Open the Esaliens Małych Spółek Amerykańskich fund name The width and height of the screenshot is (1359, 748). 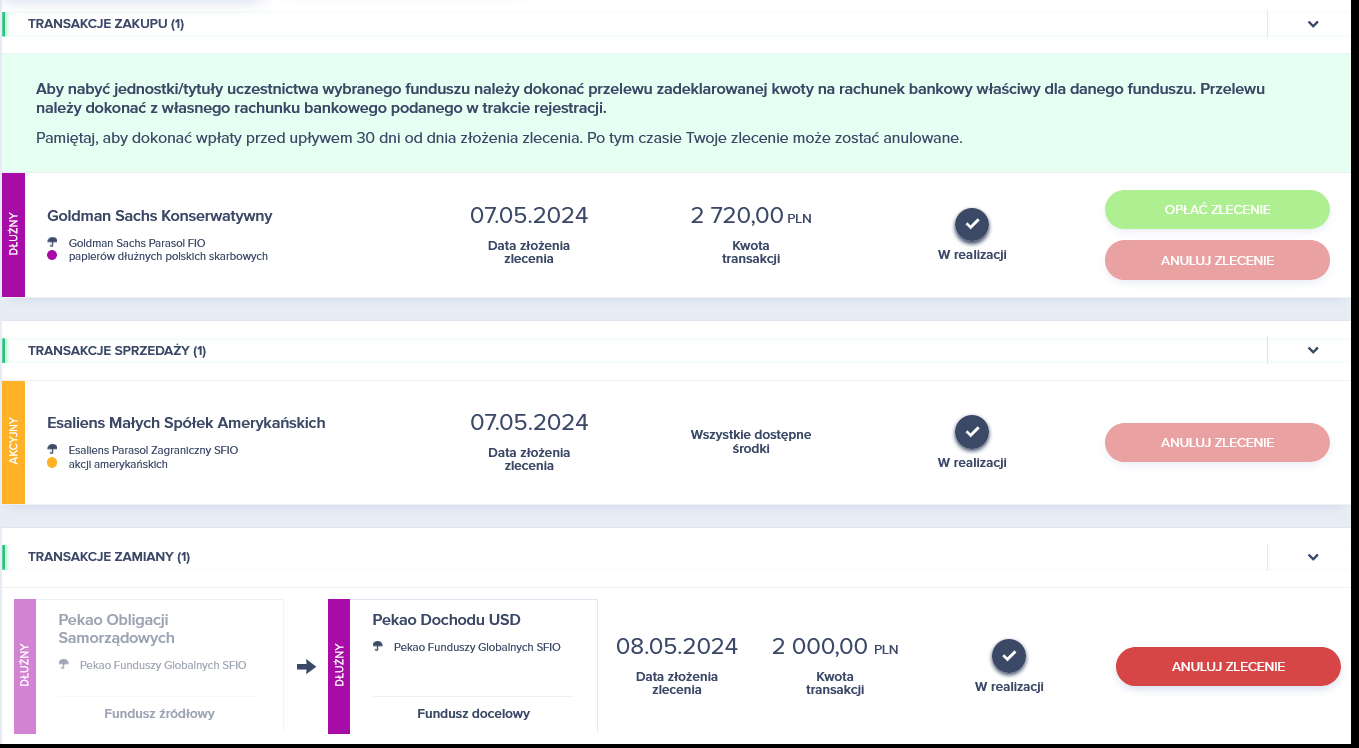[x=186, y=423]
